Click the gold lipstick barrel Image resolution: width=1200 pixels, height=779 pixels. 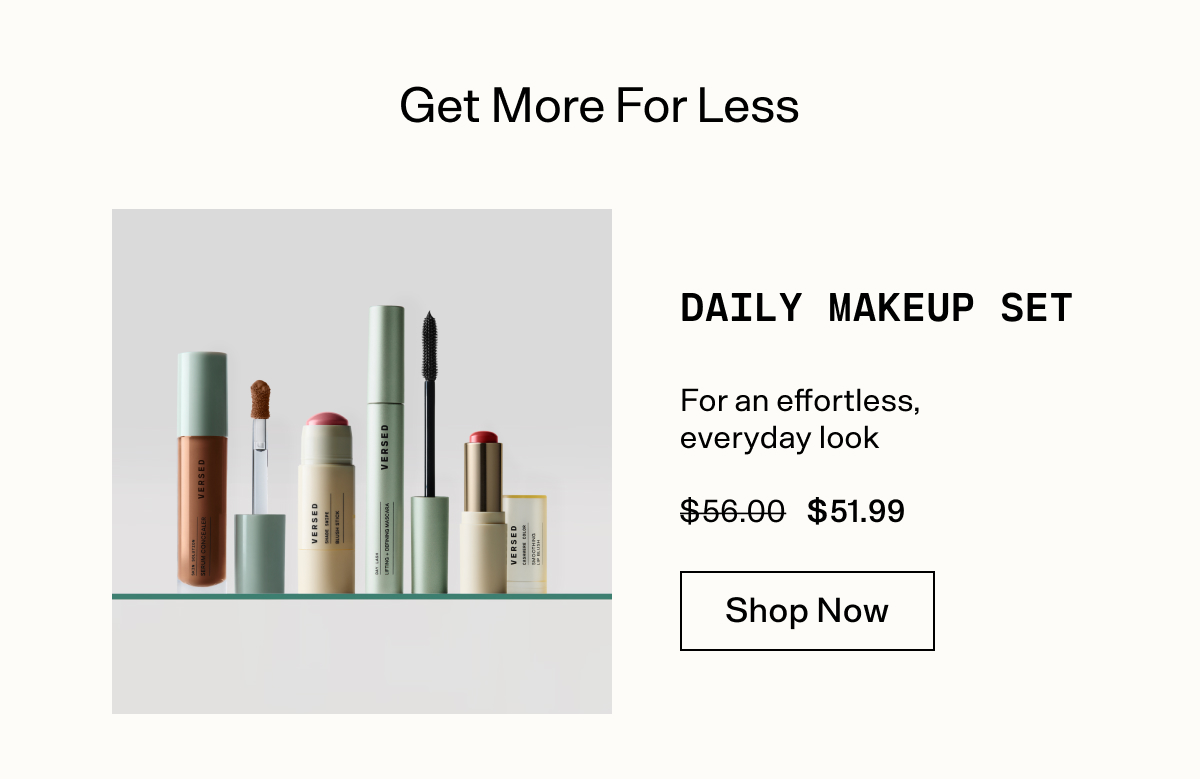(x=483, y=477)
